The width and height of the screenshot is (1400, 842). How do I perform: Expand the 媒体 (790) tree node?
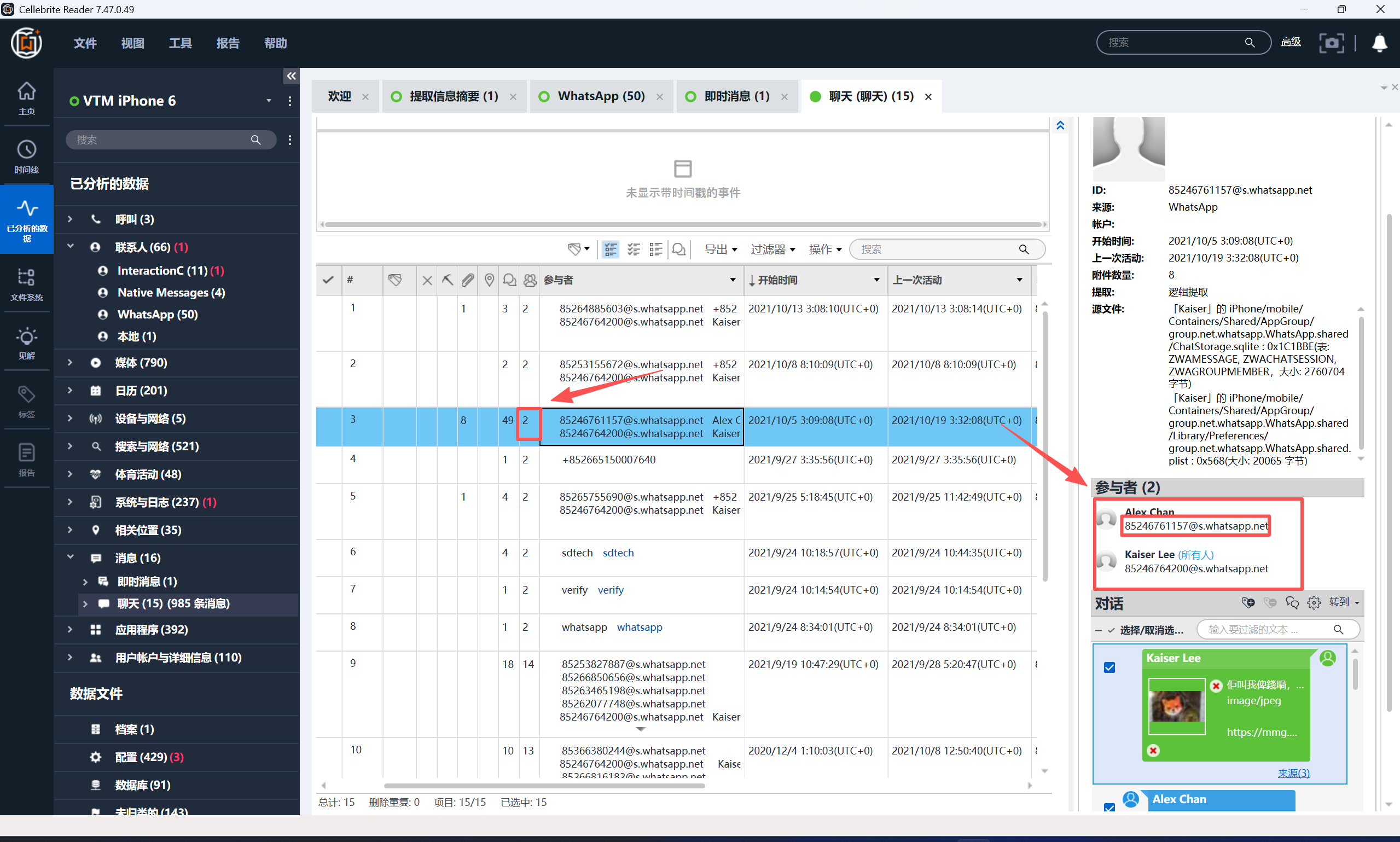[x=70, y=362]
